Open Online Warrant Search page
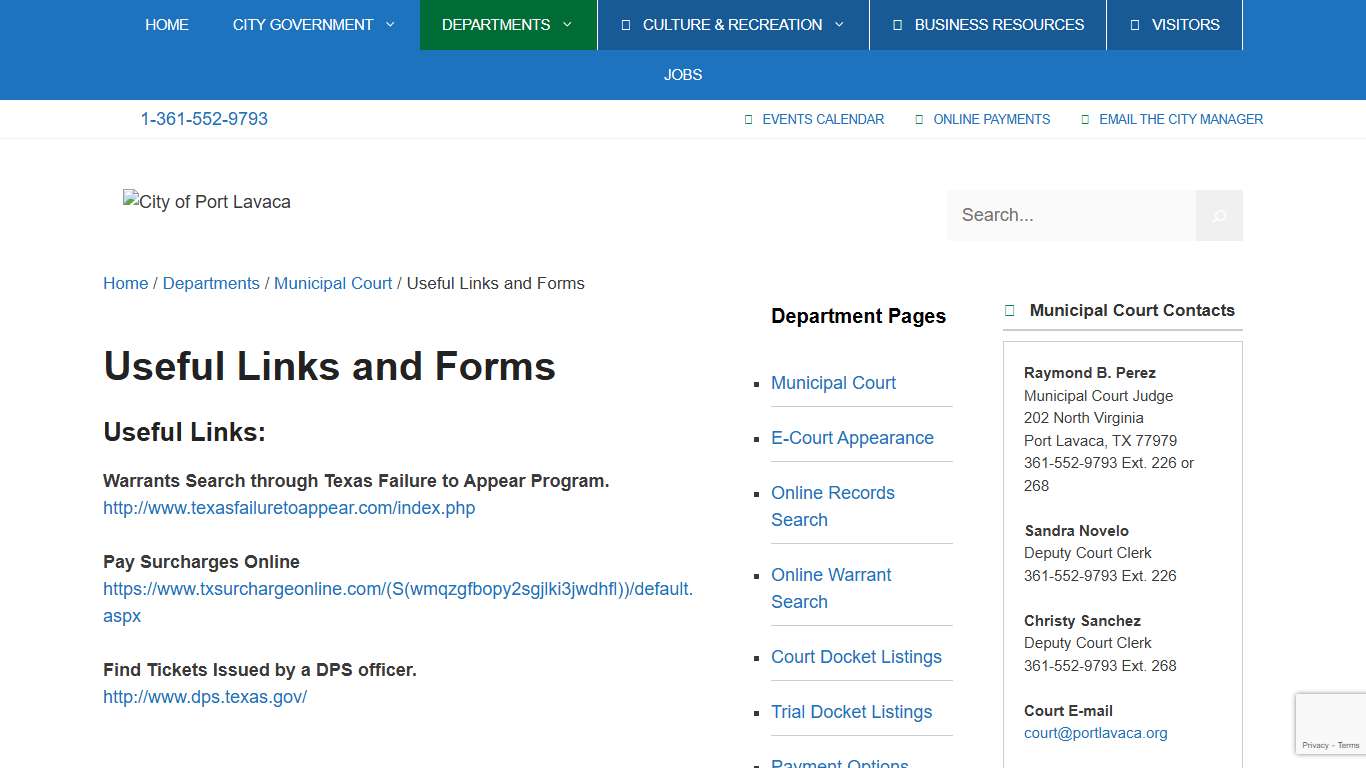Screen dimensions: 1366x768 click(x=831, y=588)
